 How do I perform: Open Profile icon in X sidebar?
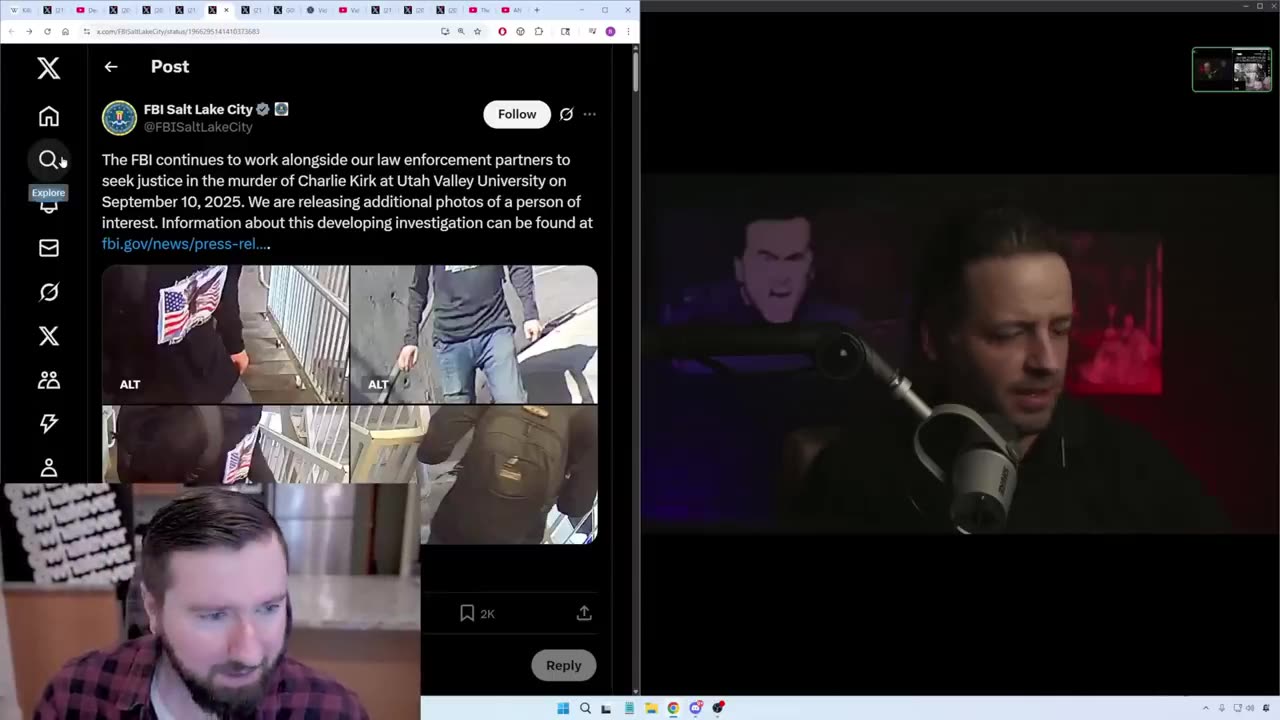coord(48,467)
